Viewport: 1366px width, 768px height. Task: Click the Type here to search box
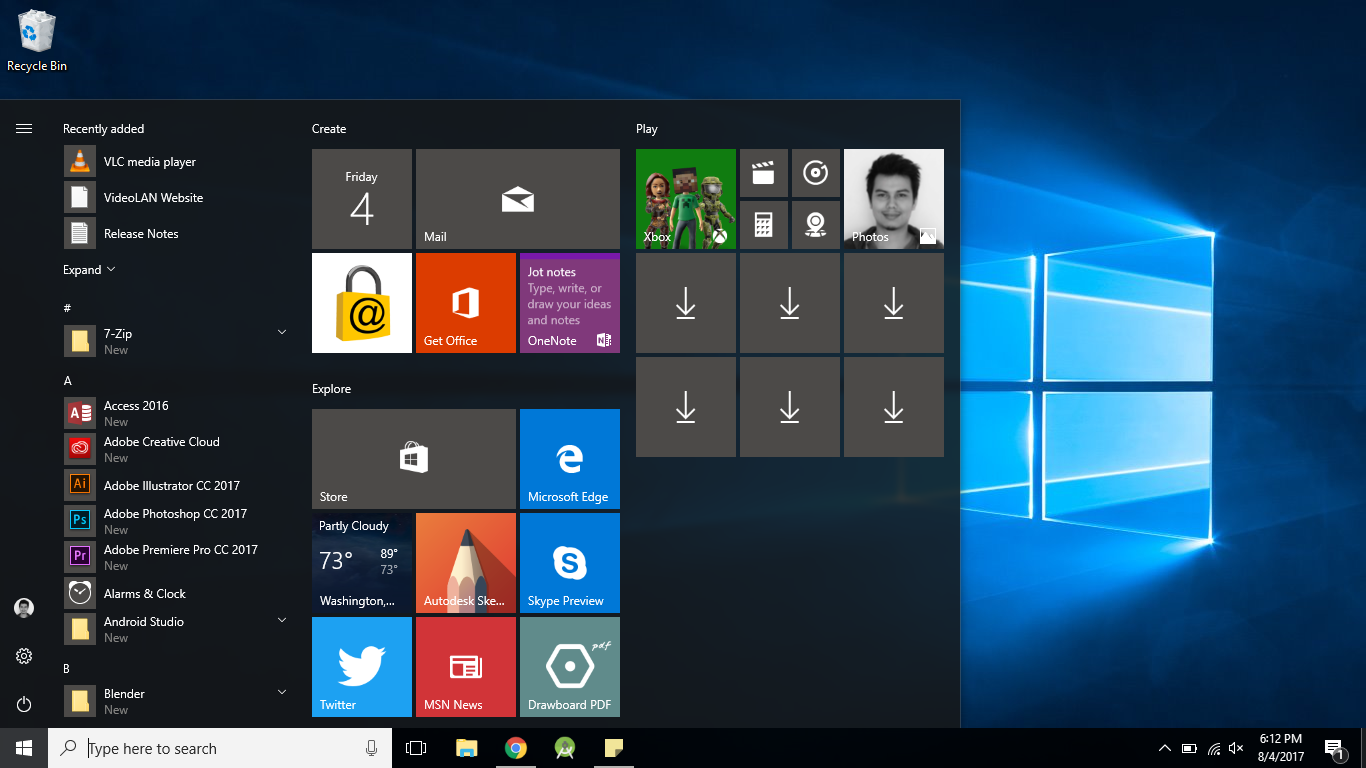(x=220, y=748)
